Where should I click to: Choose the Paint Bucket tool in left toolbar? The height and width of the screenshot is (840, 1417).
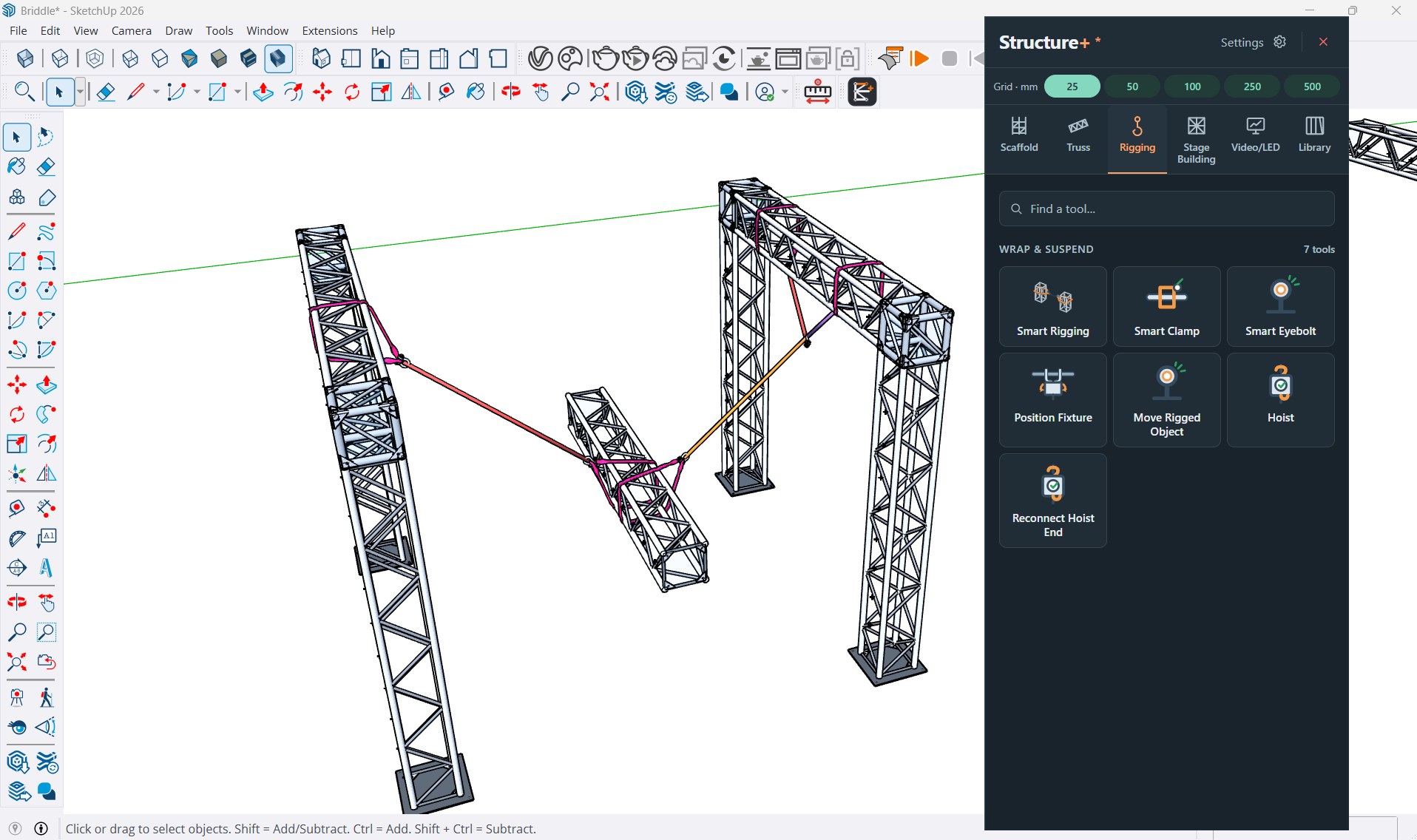(x=17, y=166)
